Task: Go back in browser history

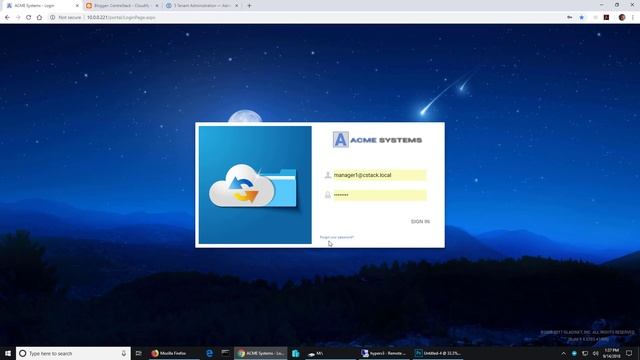Action: click(x=7, y=18)
